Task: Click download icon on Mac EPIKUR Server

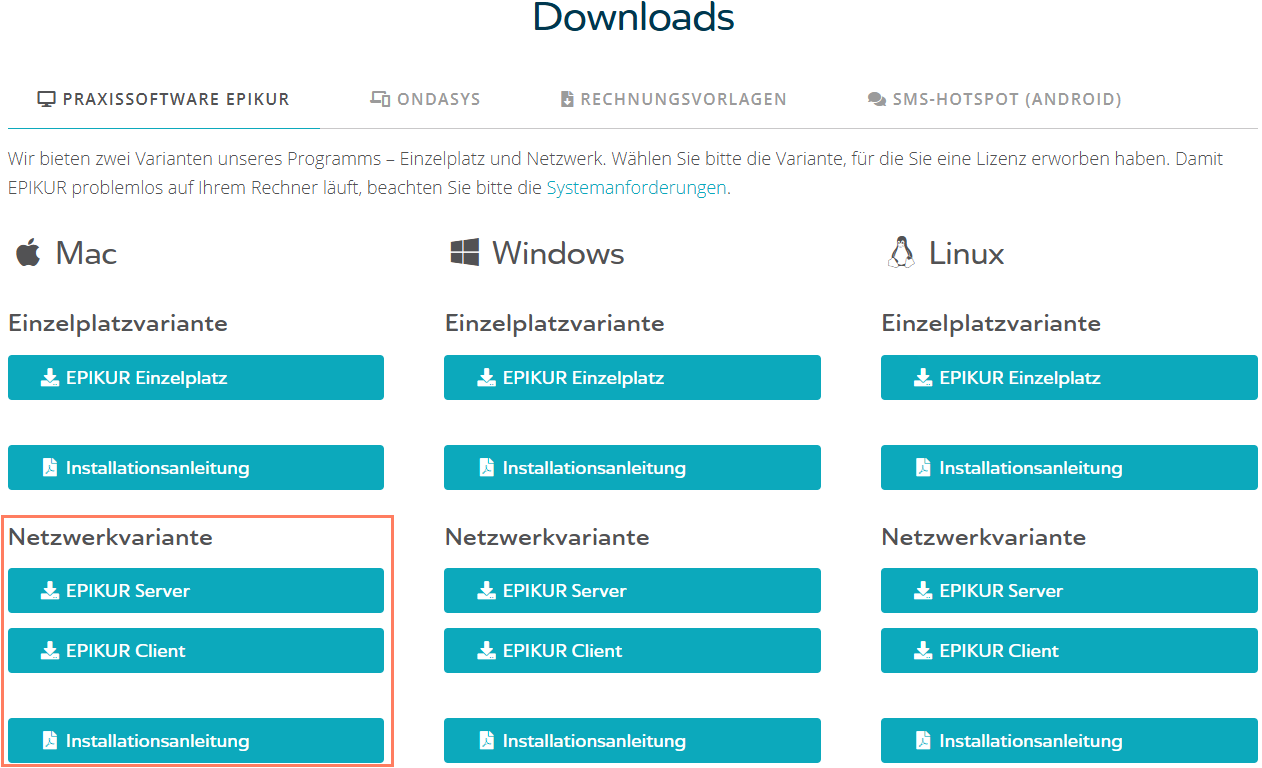Action: 50,591
